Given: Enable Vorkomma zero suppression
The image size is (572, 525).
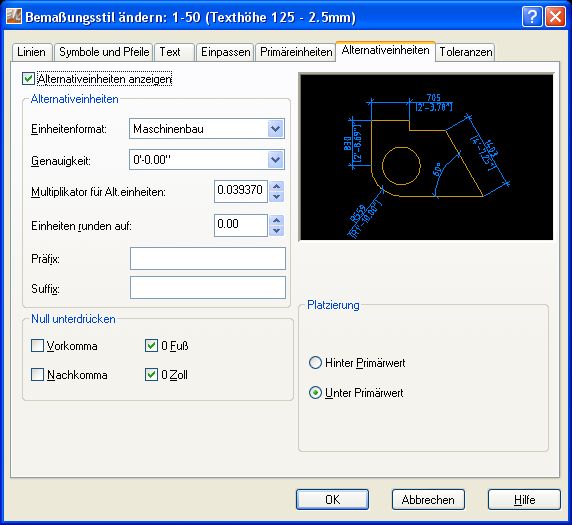Looking at the screenshot, I should (37, 346).
